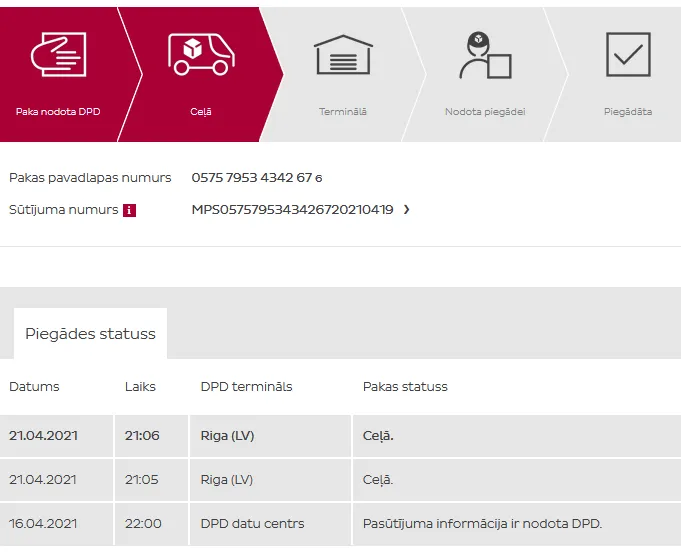Screen dimensions: 681x553
Task: Click the hand-over parcel icon
Action: click(x=58, y=54)
